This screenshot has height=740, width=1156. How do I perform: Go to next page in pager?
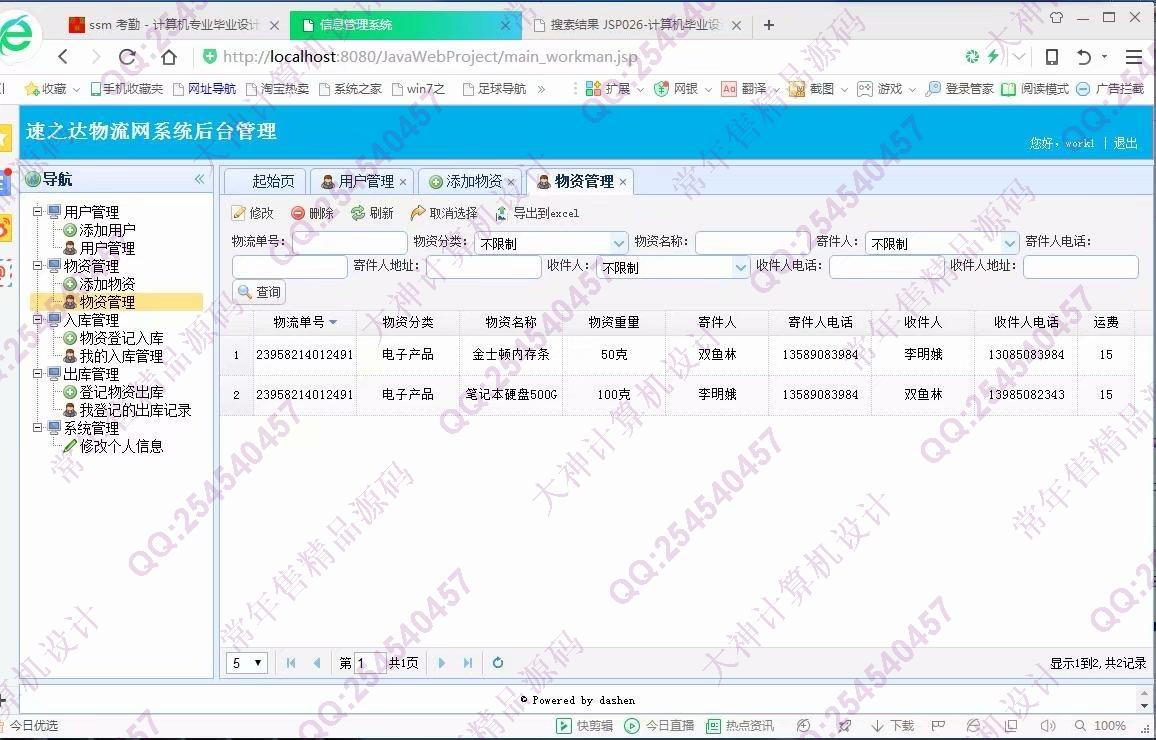[x=442, y=663]
